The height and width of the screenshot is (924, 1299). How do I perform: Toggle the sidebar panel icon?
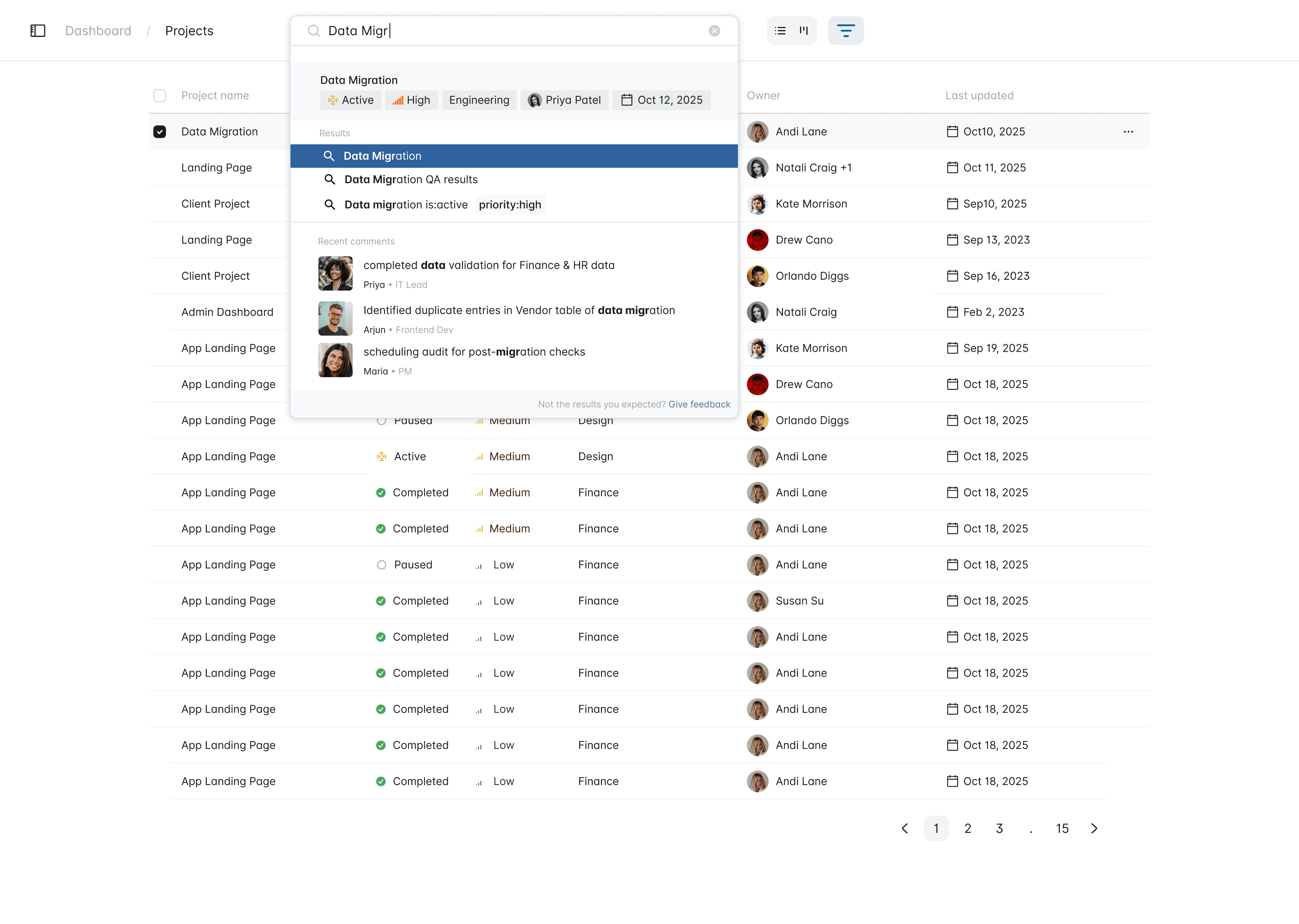pos(37,31)
